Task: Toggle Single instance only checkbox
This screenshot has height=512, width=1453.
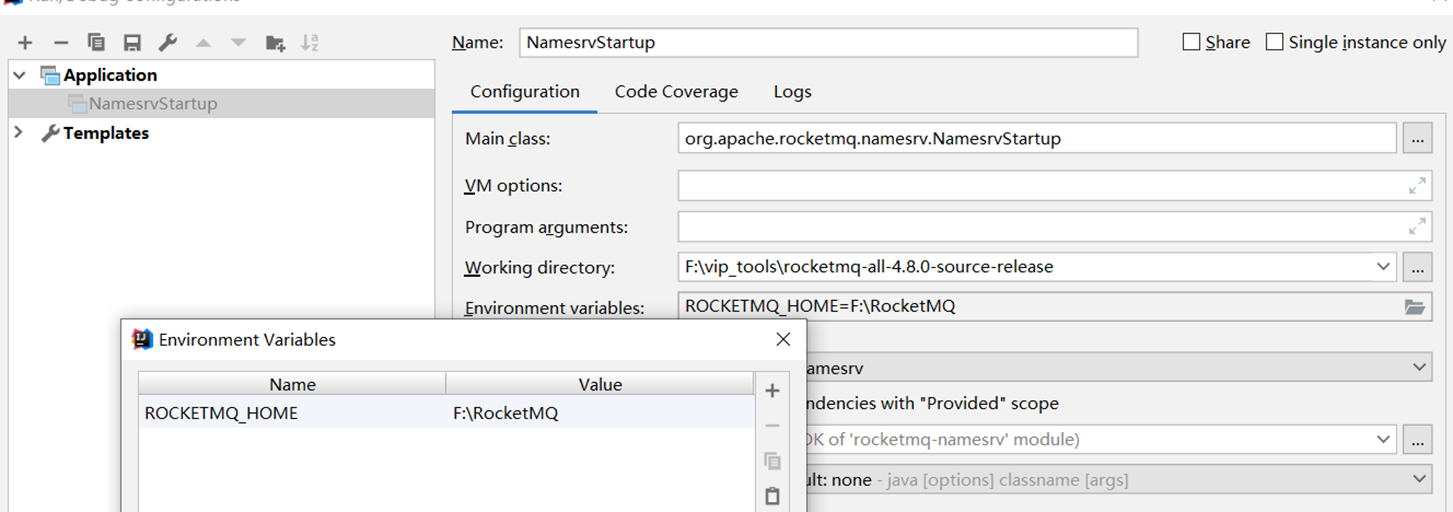Action: tap(1274, 42)
